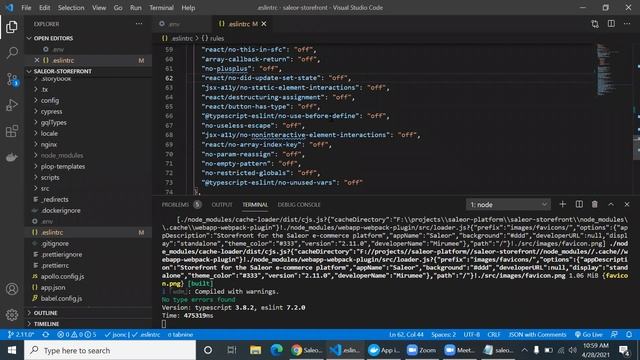
Task: Expand the plop-templates folder
Action: pyautogui.click(x=63, y=167)
